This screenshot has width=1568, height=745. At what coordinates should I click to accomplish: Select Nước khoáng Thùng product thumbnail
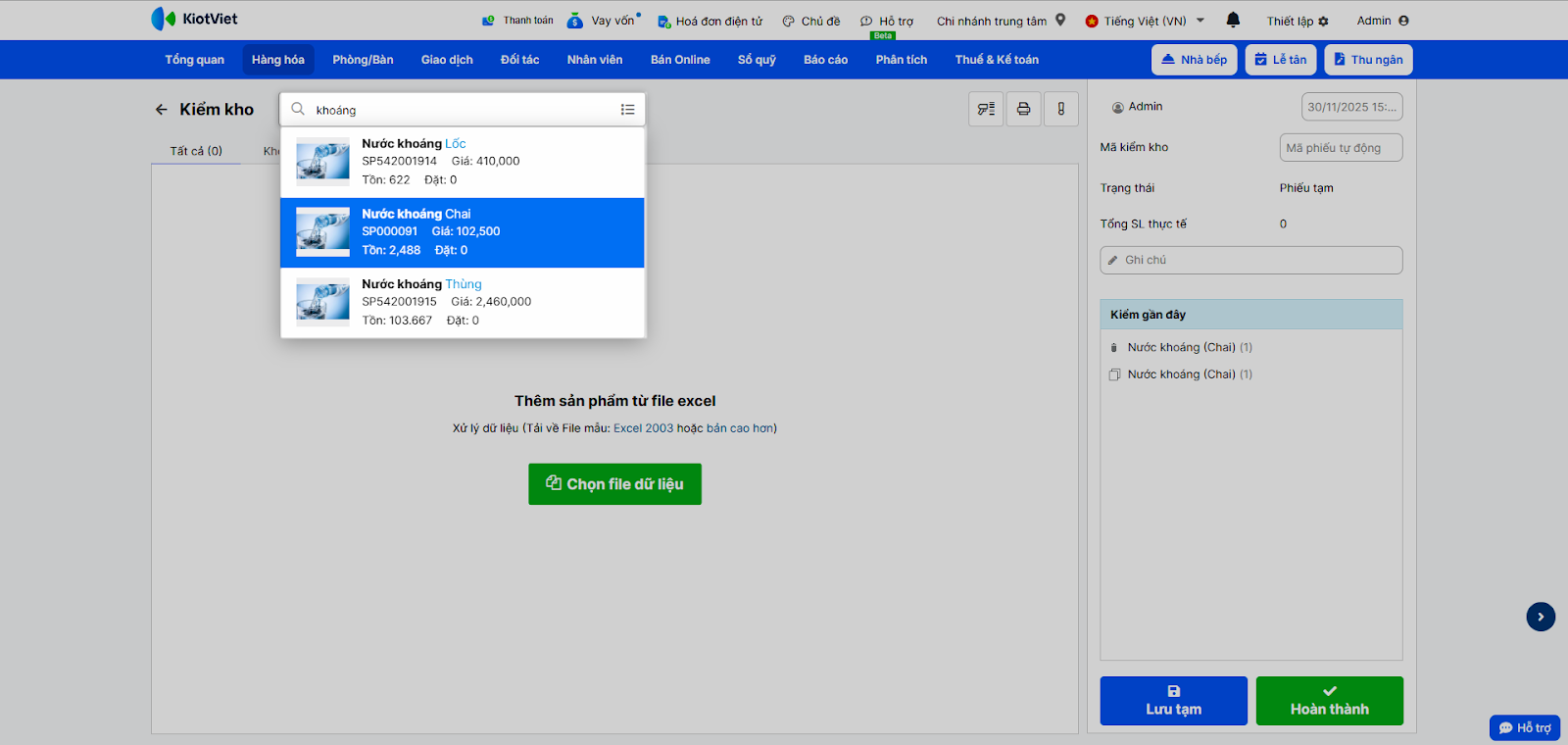[322, 303]
